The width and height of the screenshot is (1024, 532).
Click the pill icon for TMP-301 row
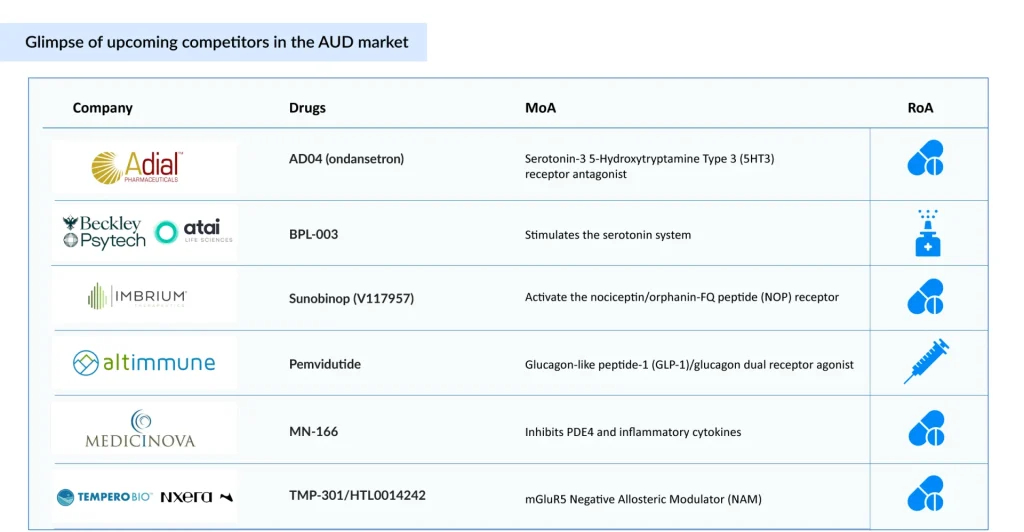pos(925,494)
